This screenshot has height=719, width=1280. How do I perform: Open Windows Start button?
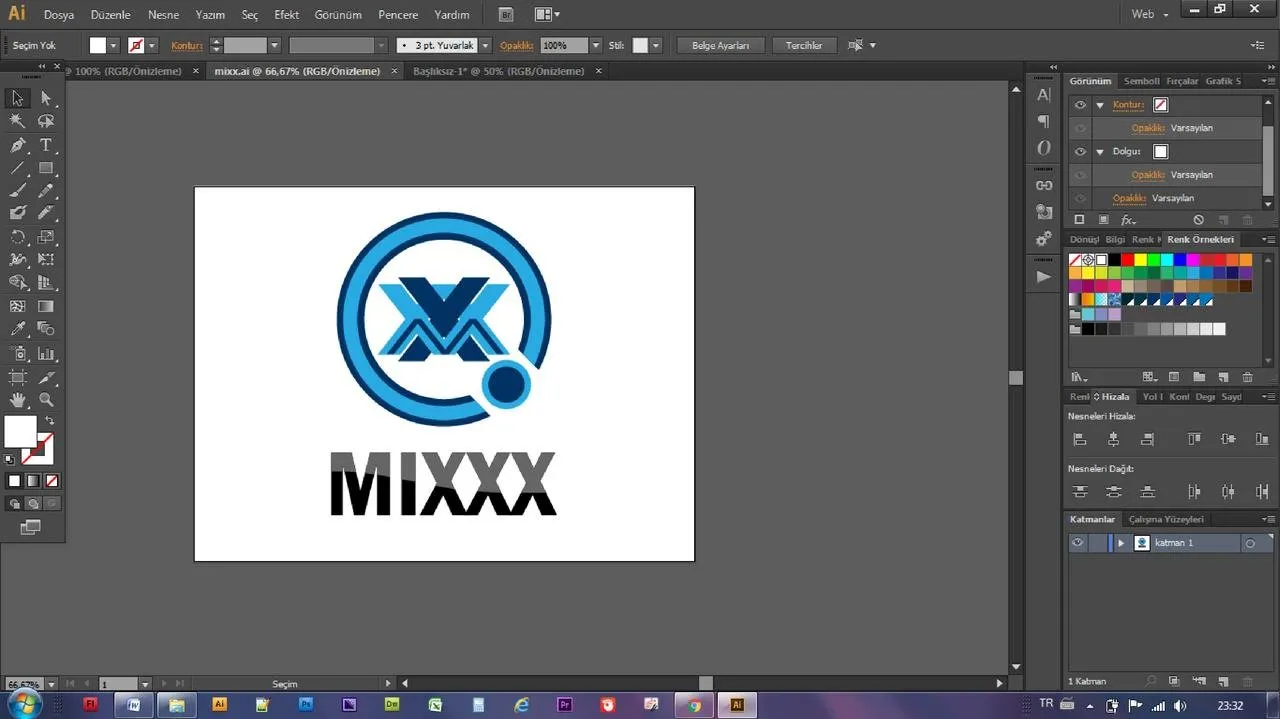pos(24,704)
